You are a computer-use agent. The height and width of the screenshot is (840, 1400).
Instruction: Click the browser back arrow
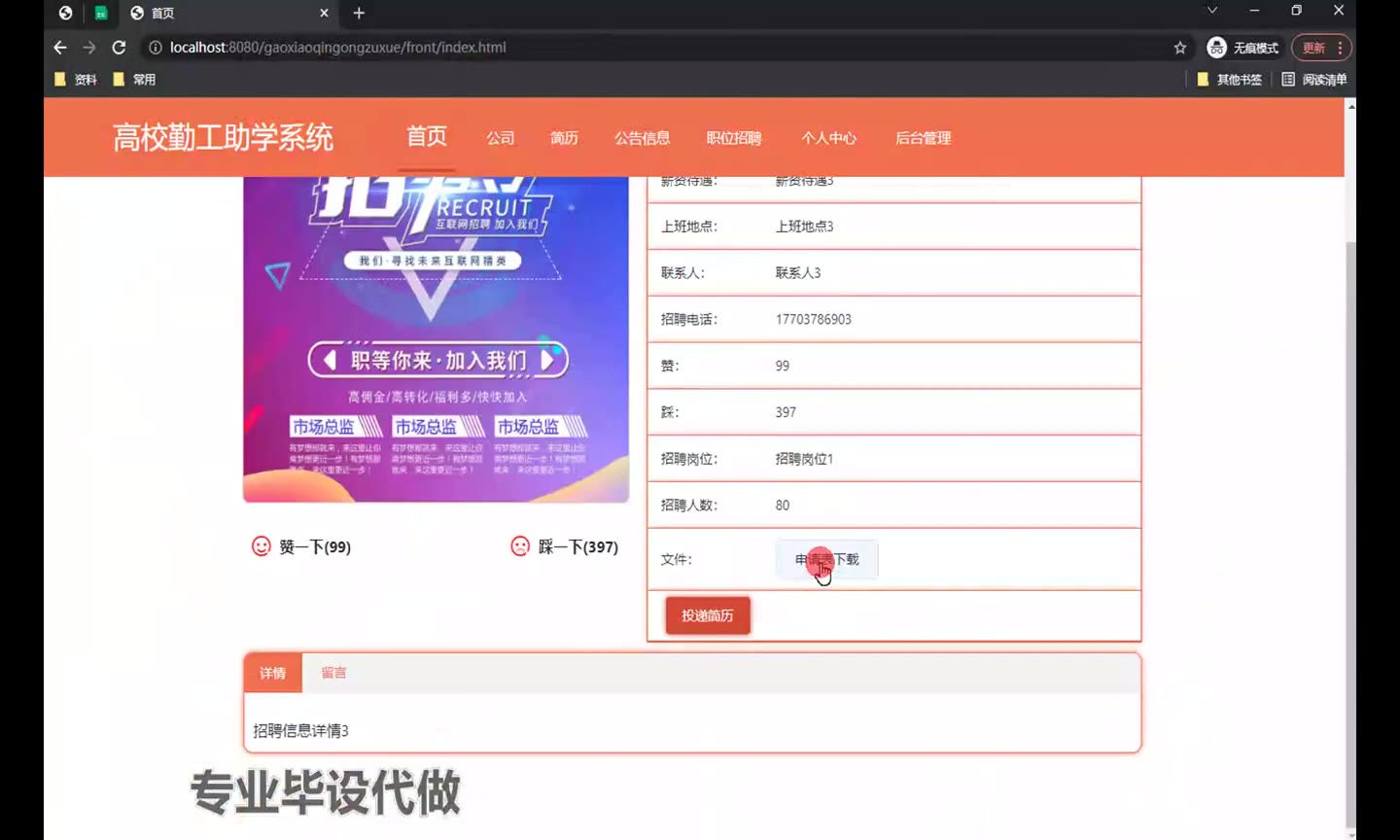60,48
